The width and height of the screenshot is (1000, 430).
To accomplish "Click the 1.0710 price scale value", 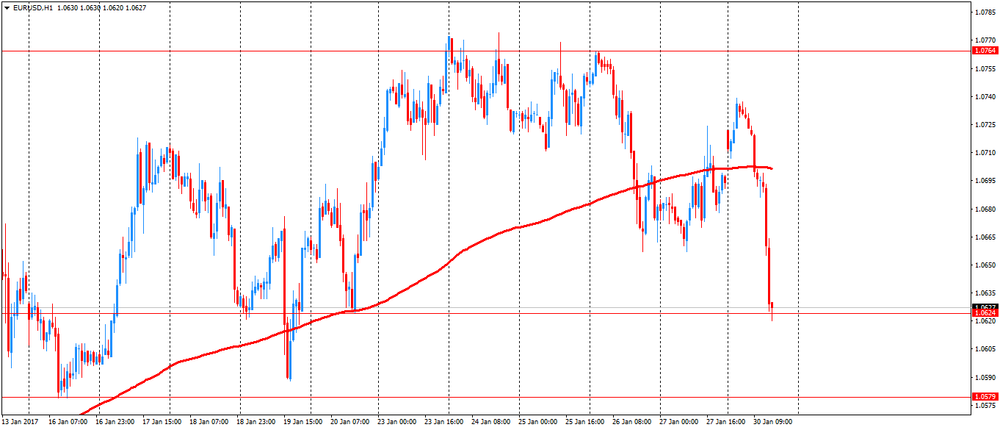I will [985, 153].
